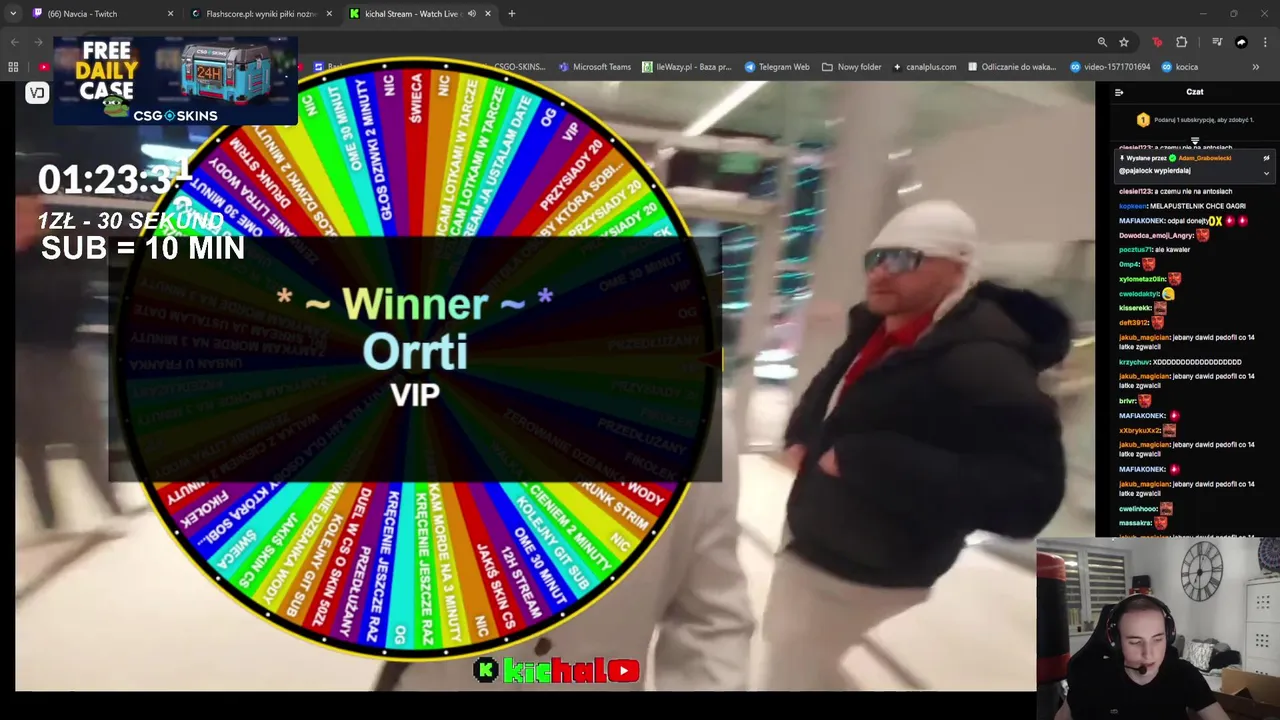This screenshot has width=1280, height=720.
Task: Click chat username xXbrykuXx2
Action: (x=1140, y=430)
